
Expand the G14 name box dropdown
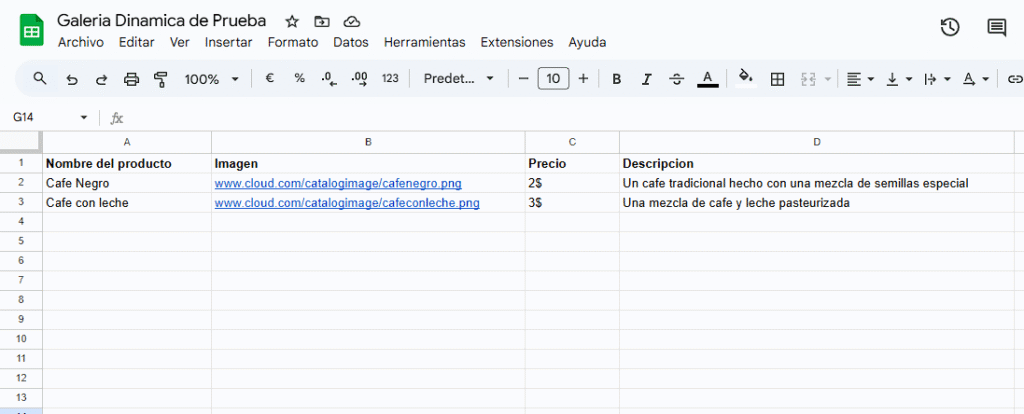pos(84,118)
